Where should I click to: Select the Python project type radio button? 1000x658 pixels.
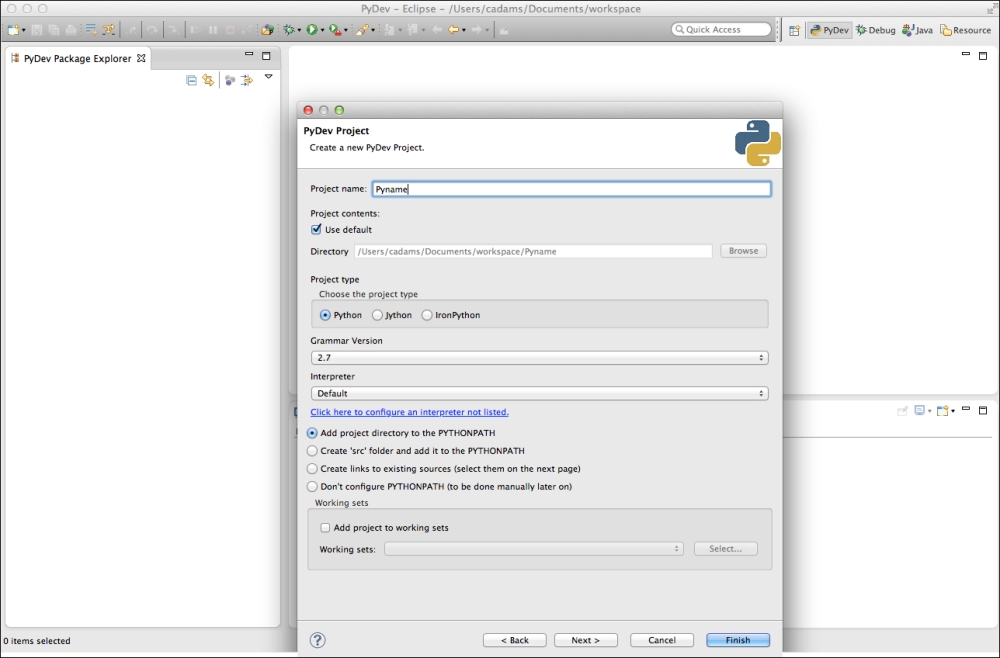(325, 315)
